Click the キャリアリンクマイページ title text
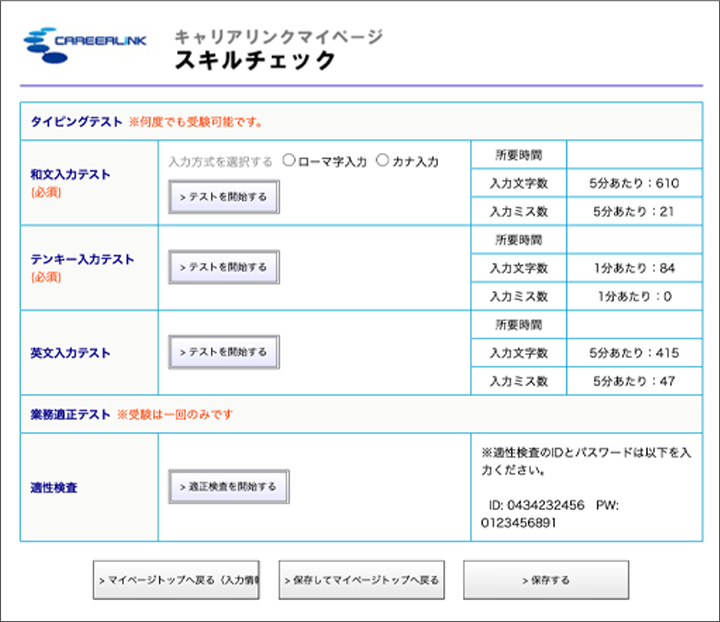Image resolution: width=720 pixels, height=622 pixels. [x=278, y=36]
